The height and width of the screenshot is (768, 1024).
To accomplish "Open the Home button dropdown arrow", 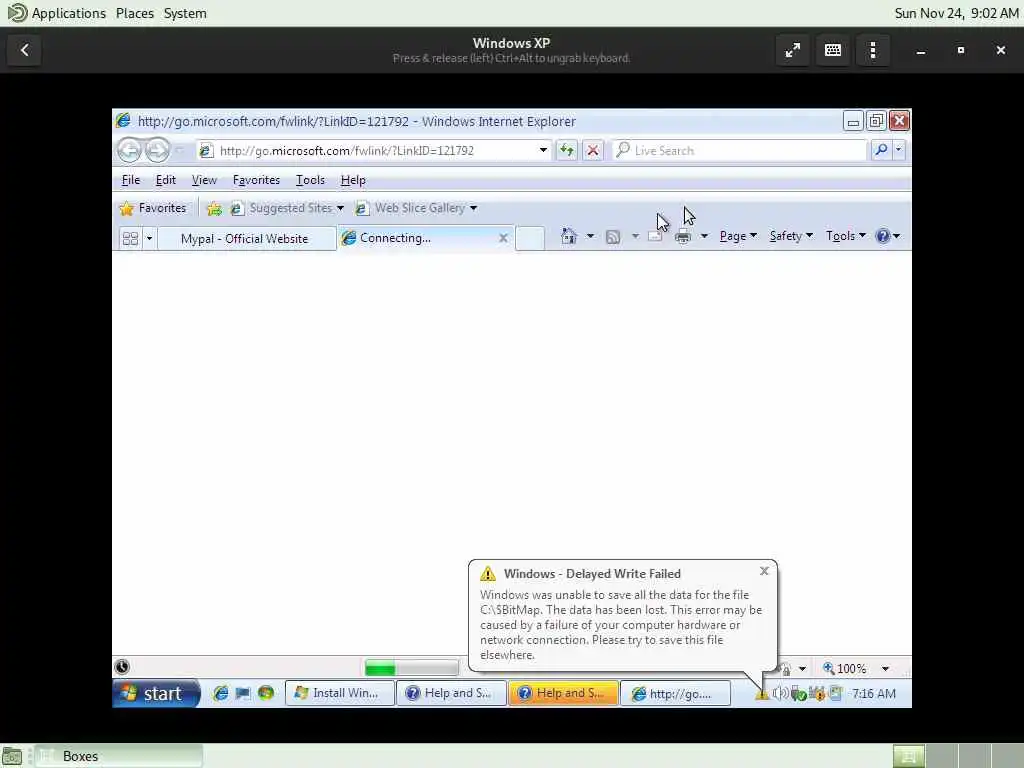I will (590, 236).
